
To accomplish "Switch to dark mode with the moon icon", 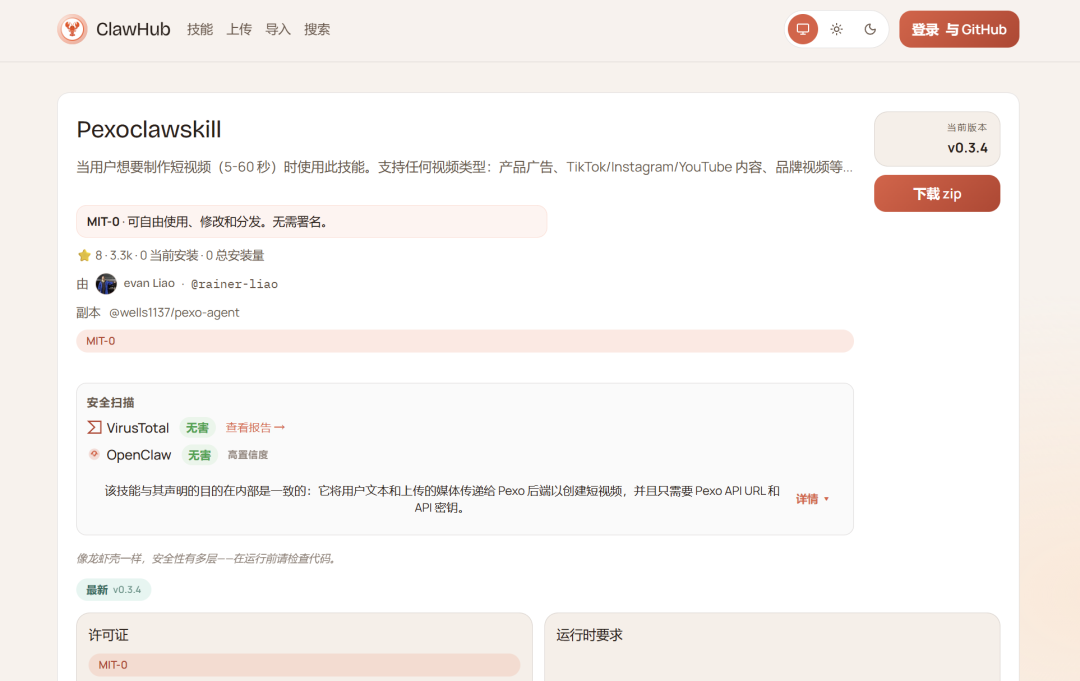I will point(869,29).
